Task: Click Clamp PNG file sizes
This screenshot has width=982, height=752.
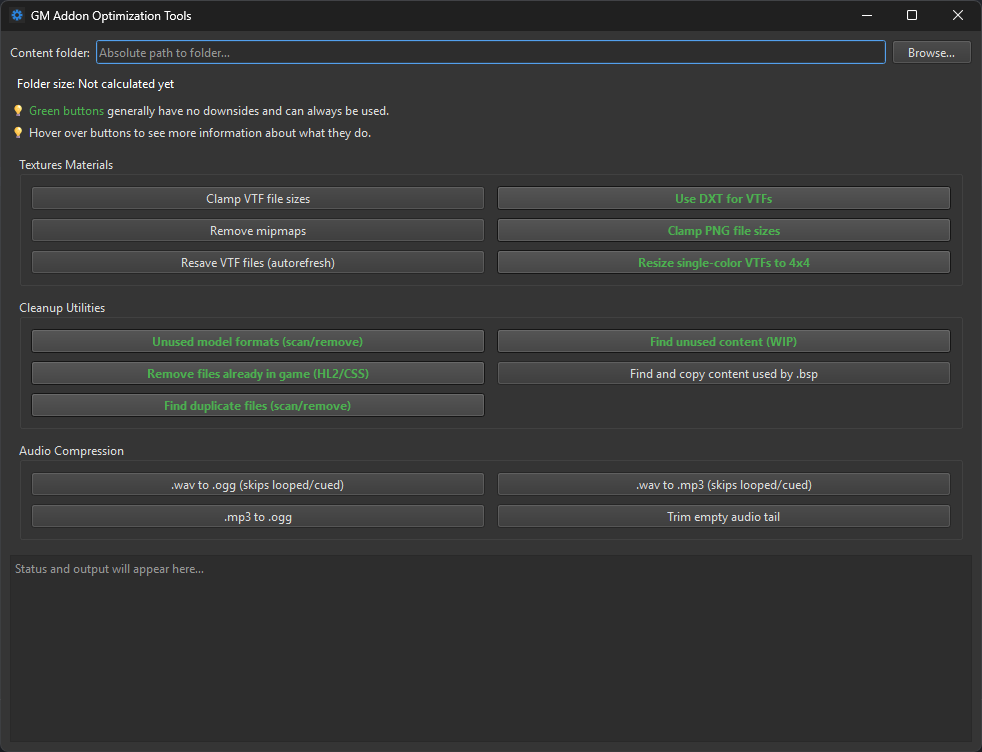Action: click(x=723, y=230)
